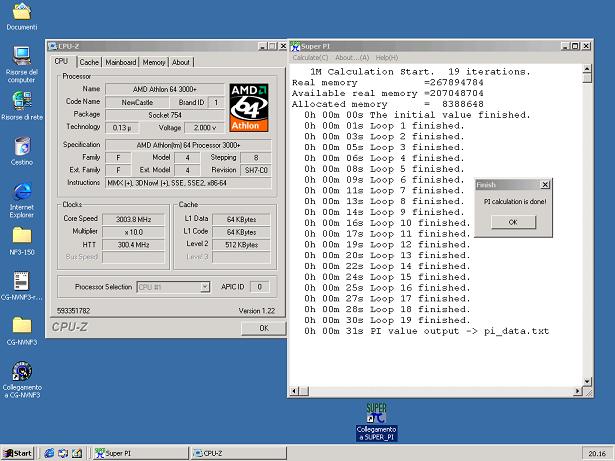Switch to the Mainboard tab

[x=121, y=62]
